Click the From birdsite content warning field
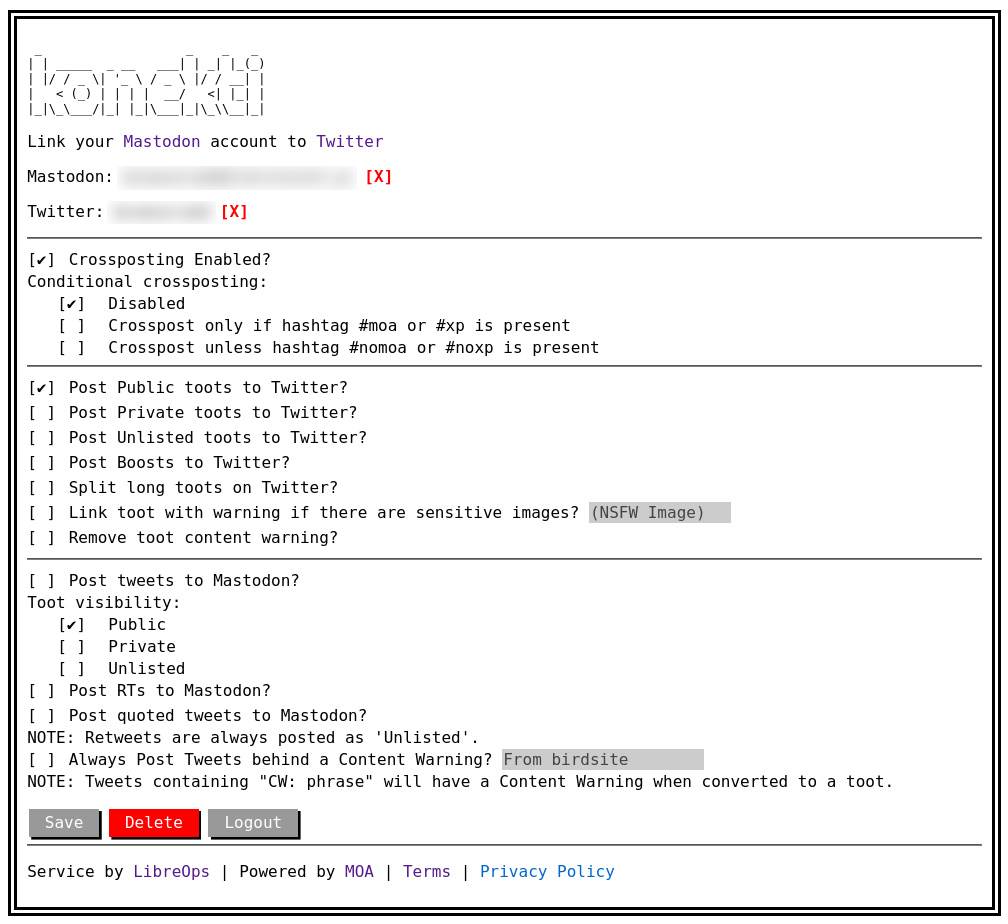Screen dimensions: 1008x924 602,760
